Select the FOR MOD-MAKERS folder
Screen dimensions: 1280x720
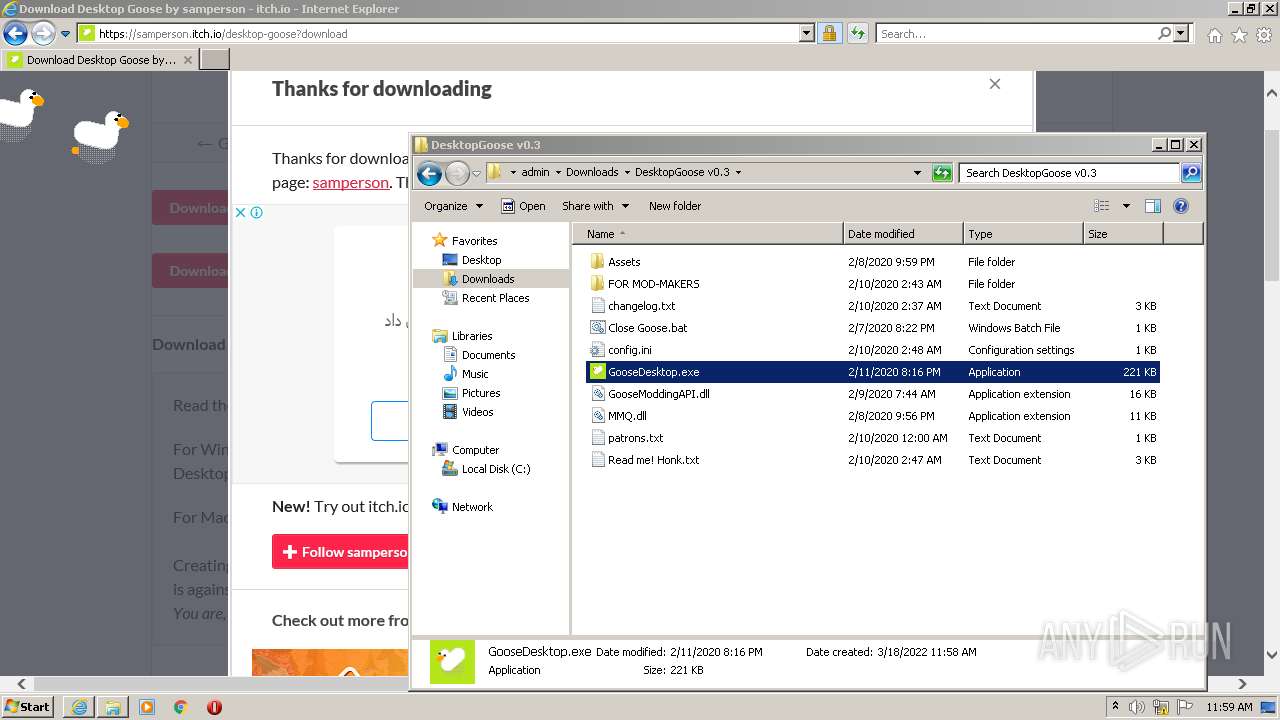tap(653, 284)
